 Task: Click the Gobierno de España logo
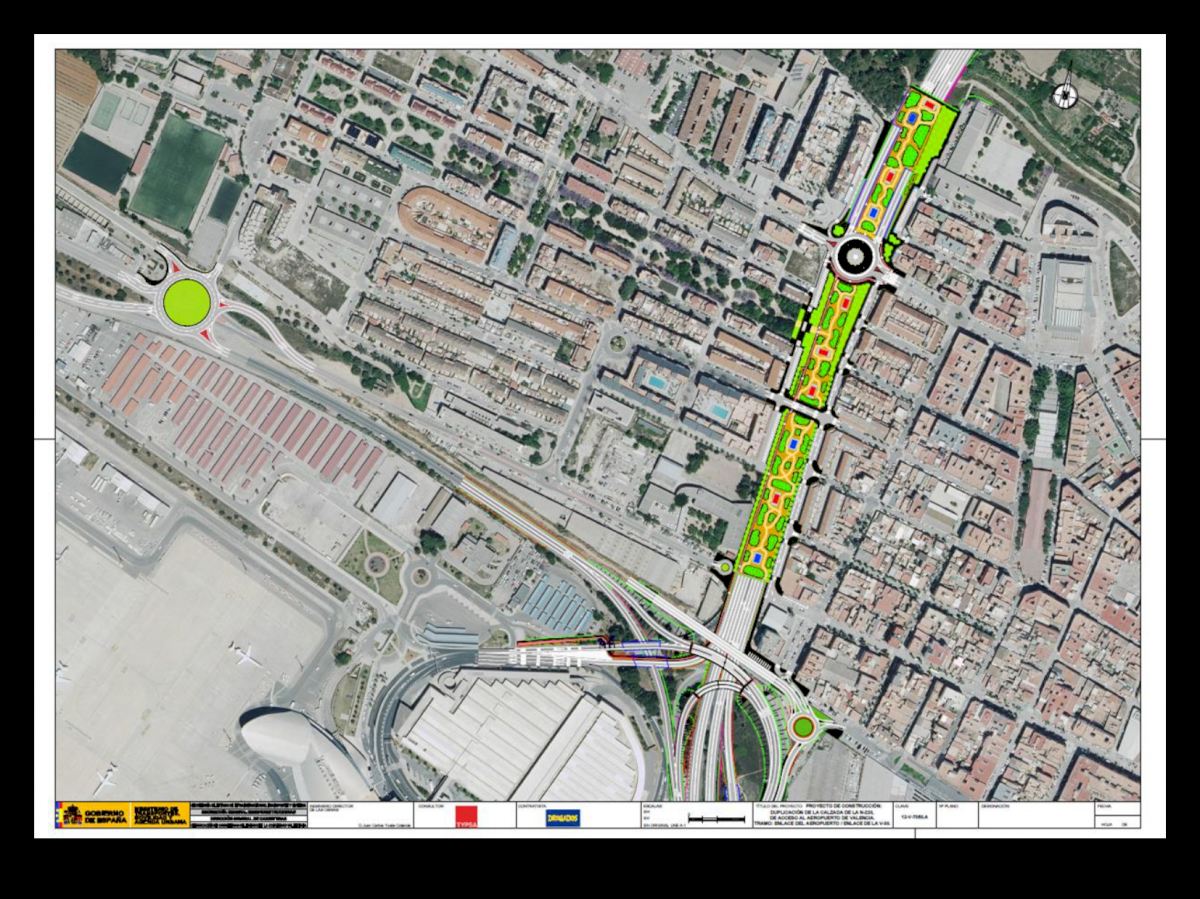(x=92, y=815)
